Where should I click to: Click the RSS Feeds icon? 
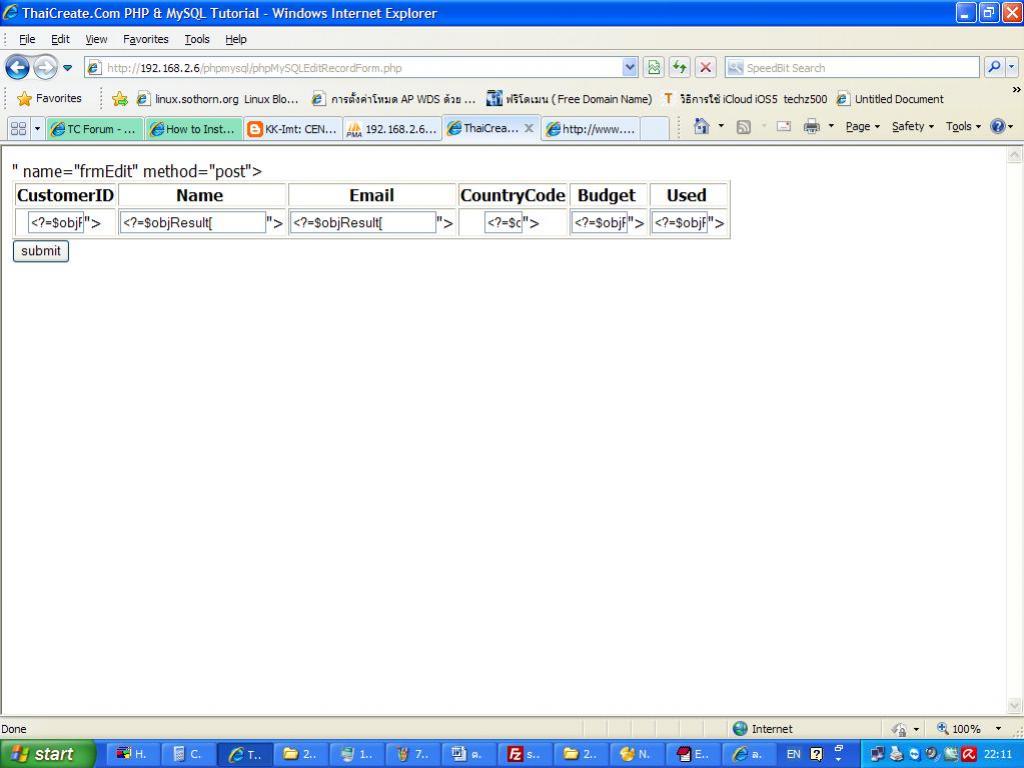[x=743, y=127]
